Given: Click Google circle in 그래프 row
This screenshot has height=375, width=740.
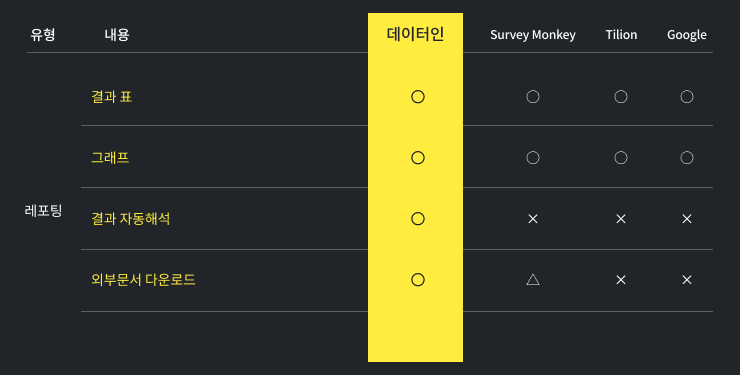Looking at the screenshot, I should (687, 158).
